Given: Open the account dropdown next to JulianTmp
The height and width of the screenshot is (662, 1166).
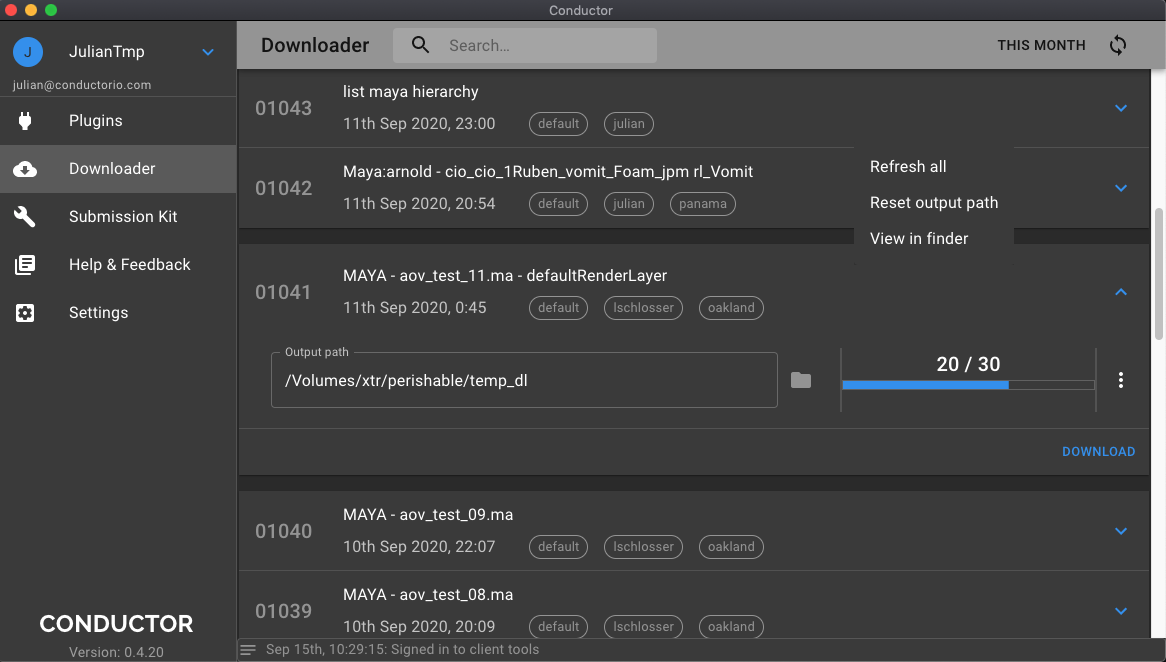Looking at the screenshot, I should [x=208, y=52].
